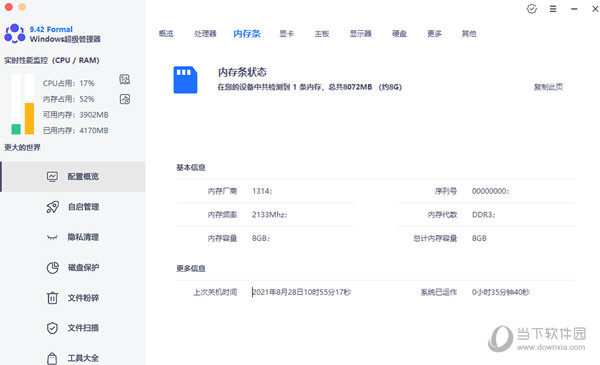Click the 配置概览 monitor icon
600x365 pixels.
[52, 176]
